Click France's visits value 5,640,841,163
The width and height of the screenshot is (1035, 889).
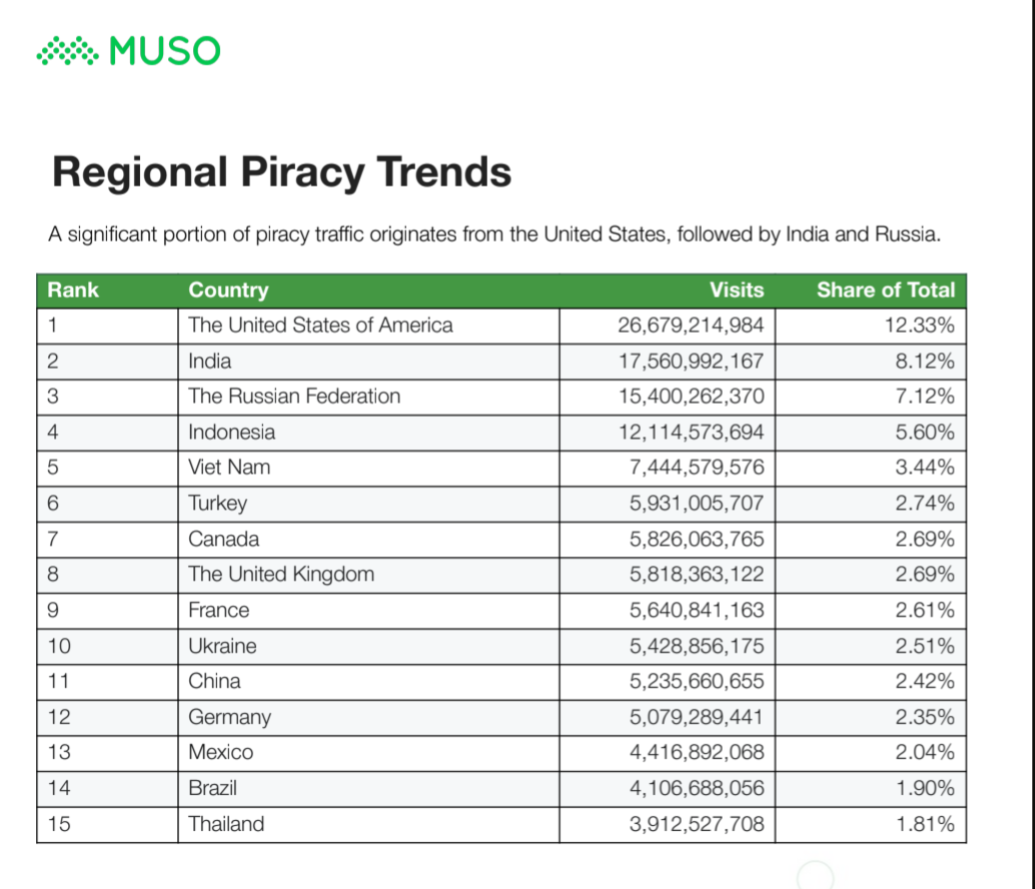[x=696, y=610]
